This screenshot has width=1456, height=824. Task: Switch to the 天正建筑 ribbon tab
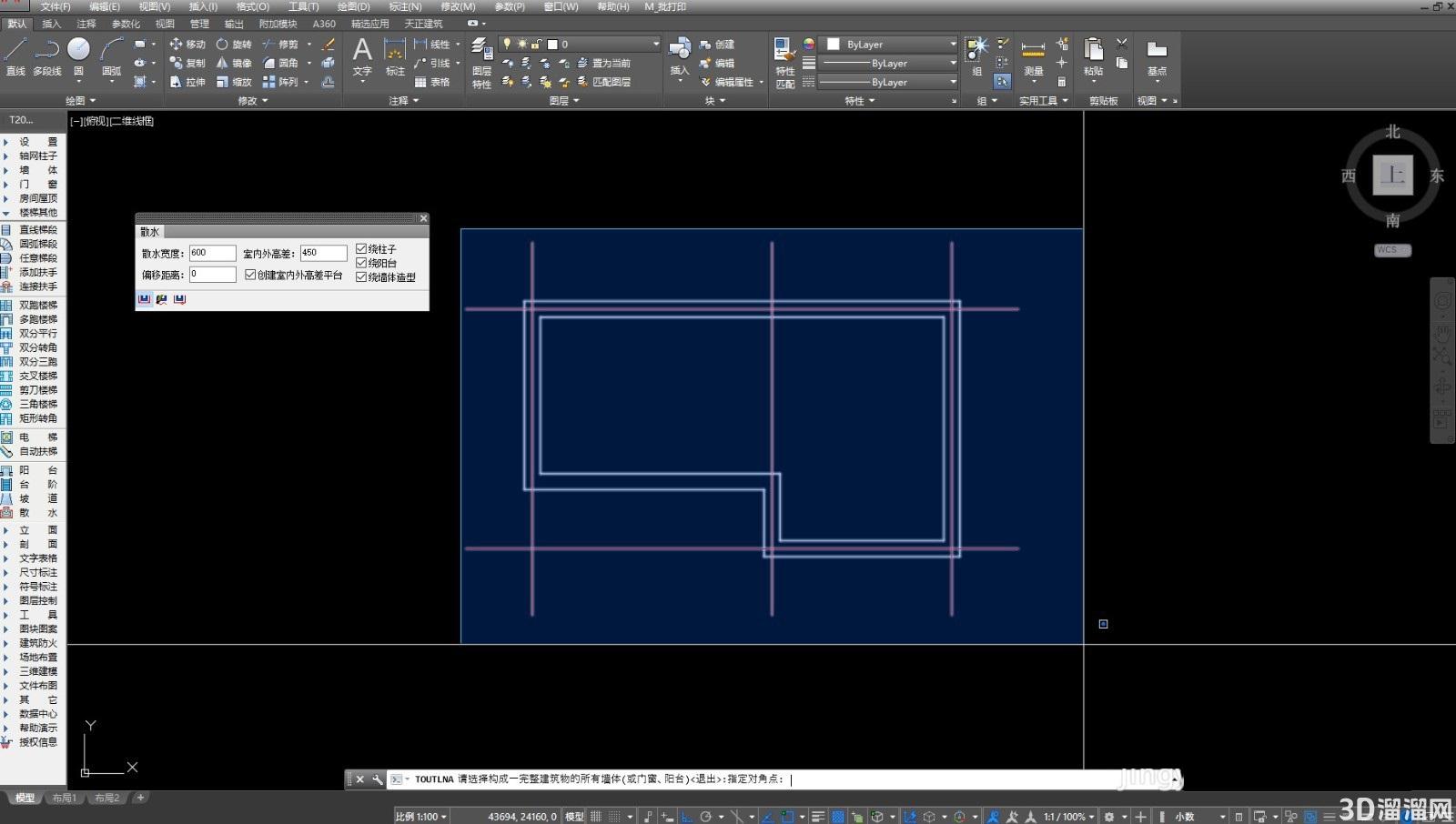pyautogui.click(x=423, y=24)
